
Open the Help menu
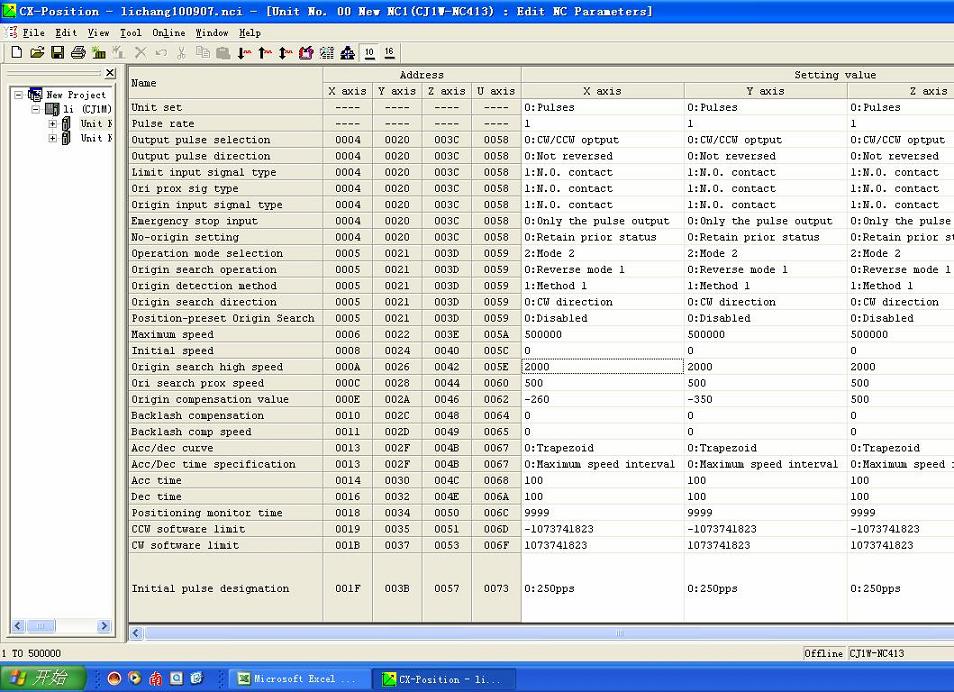[249, 33]
